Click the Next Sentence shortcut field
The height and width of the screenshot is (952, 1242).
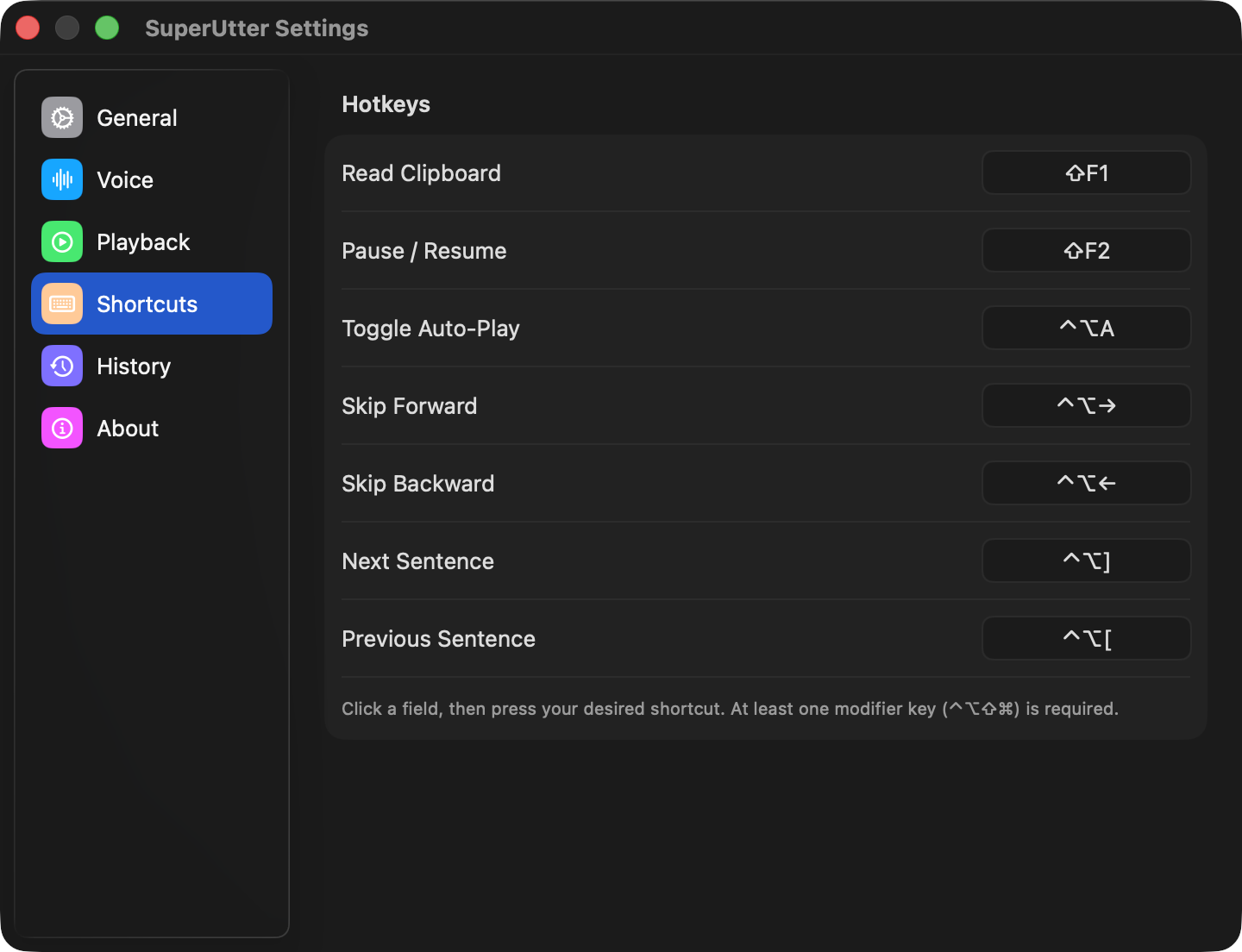[x=1087, y=561]
